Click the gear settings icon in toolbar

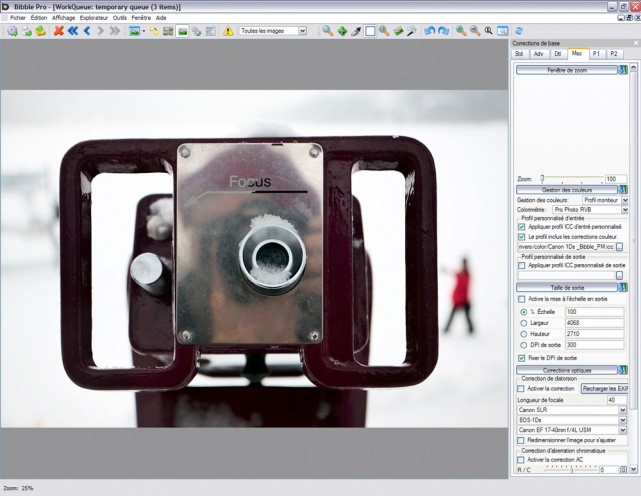click(x=12, y=31)
